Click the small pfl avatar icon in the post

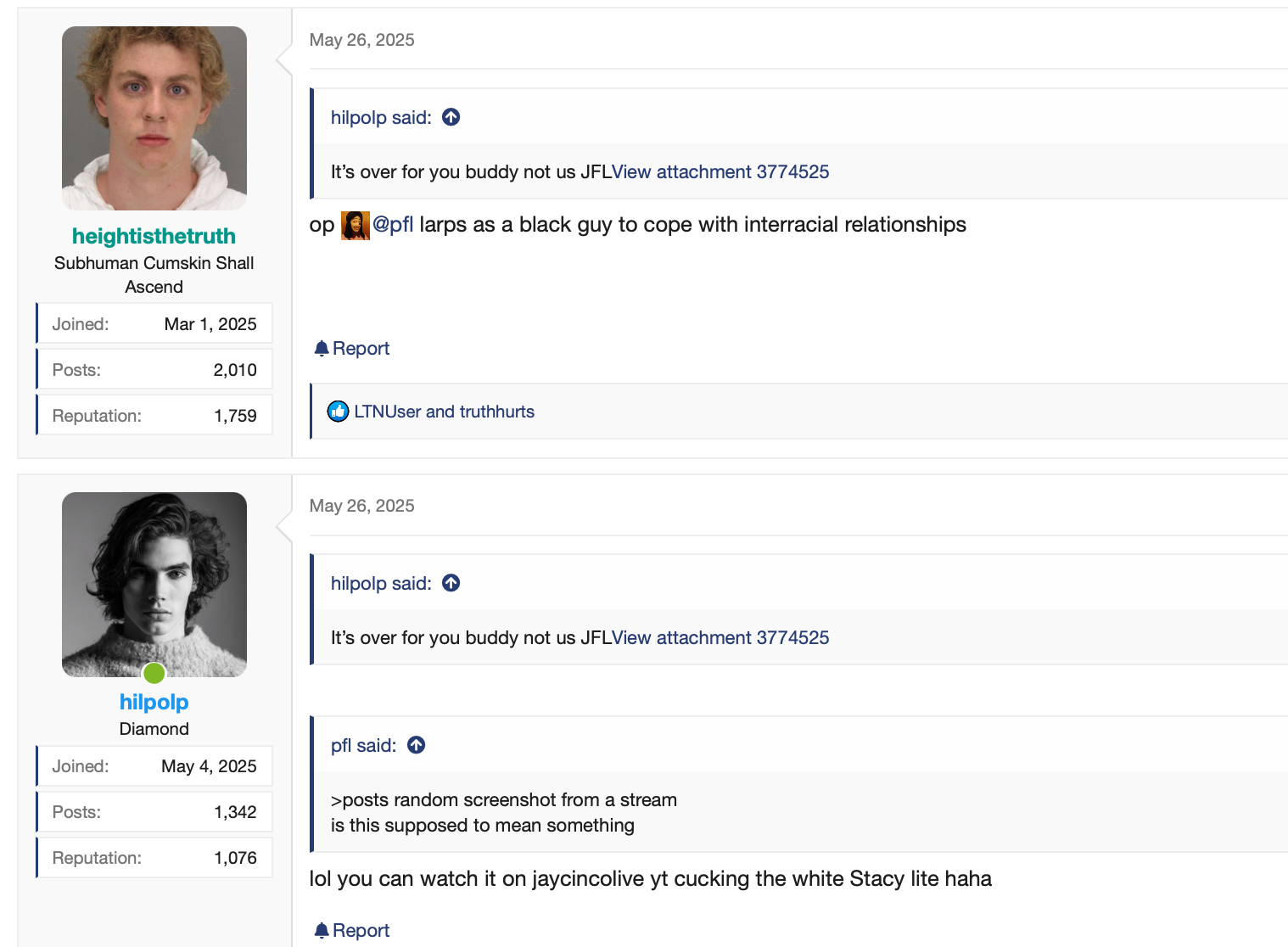click(x=356, y=226)
